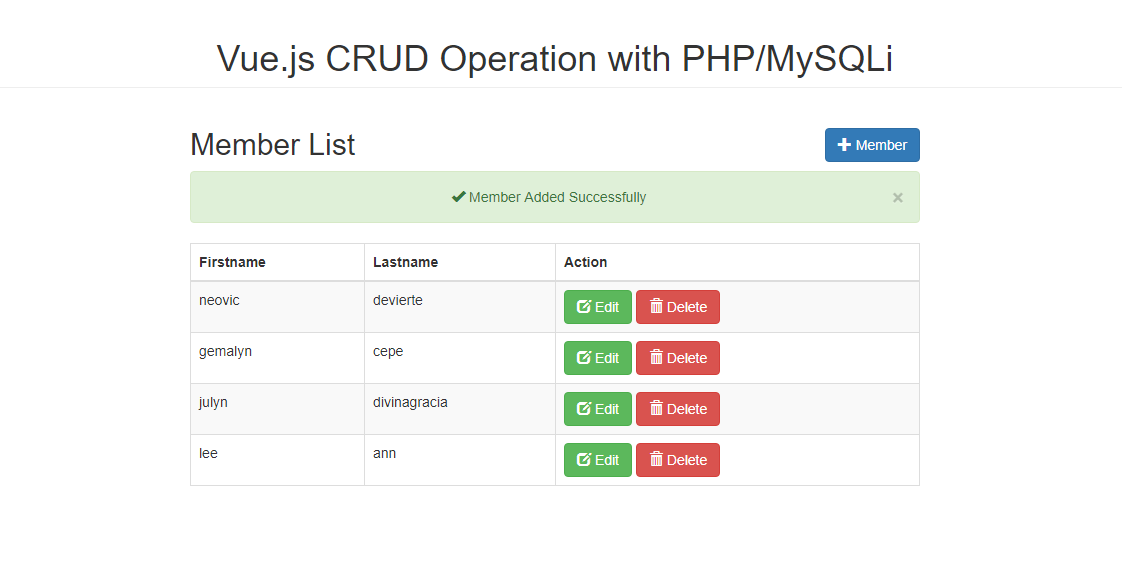Click the plus icon on Member button
This screenshot has height=581, width=1122.
[844, 145]
